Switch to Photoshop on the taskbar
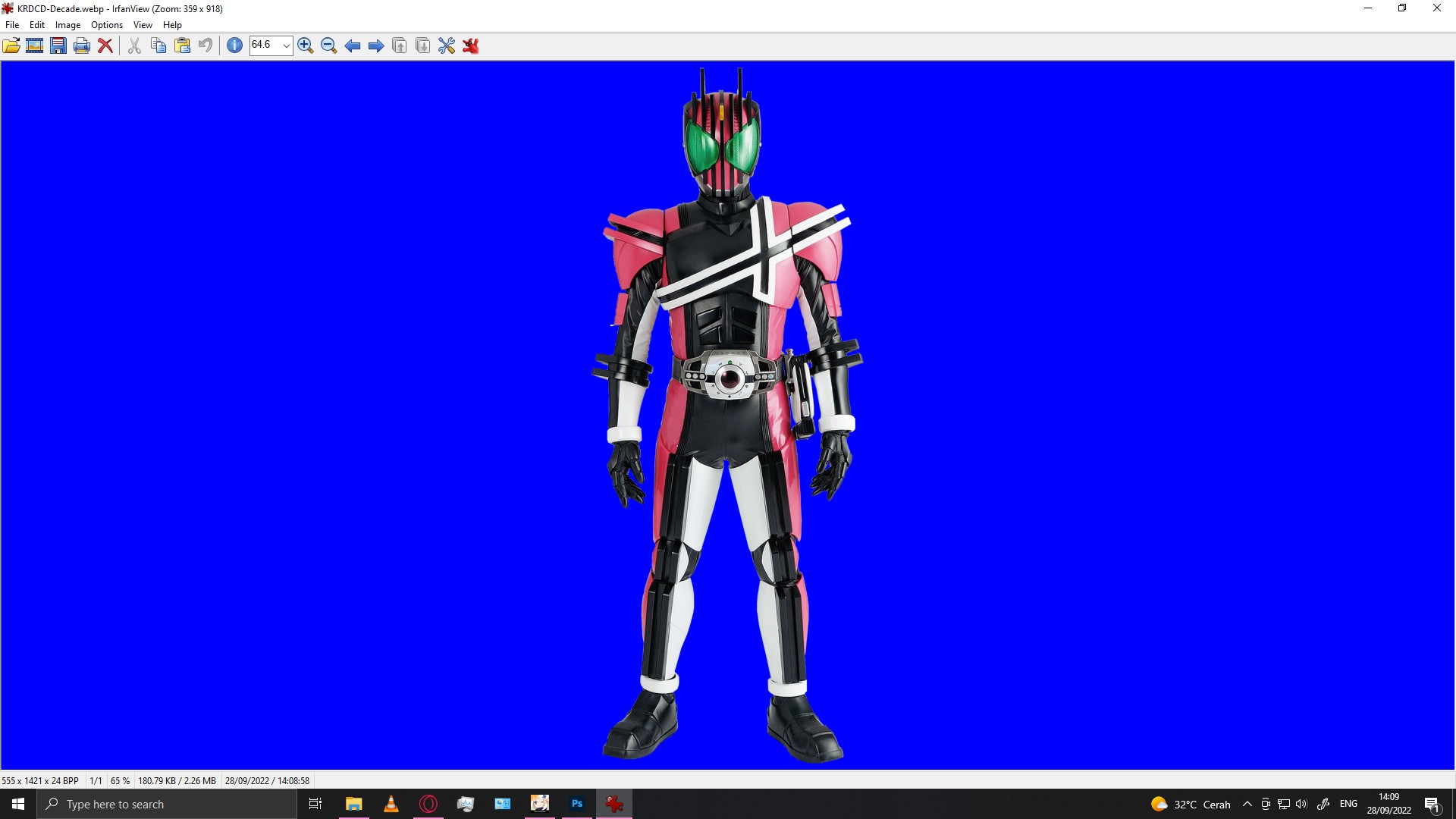 pyautogui.click(x=577, y=804)
